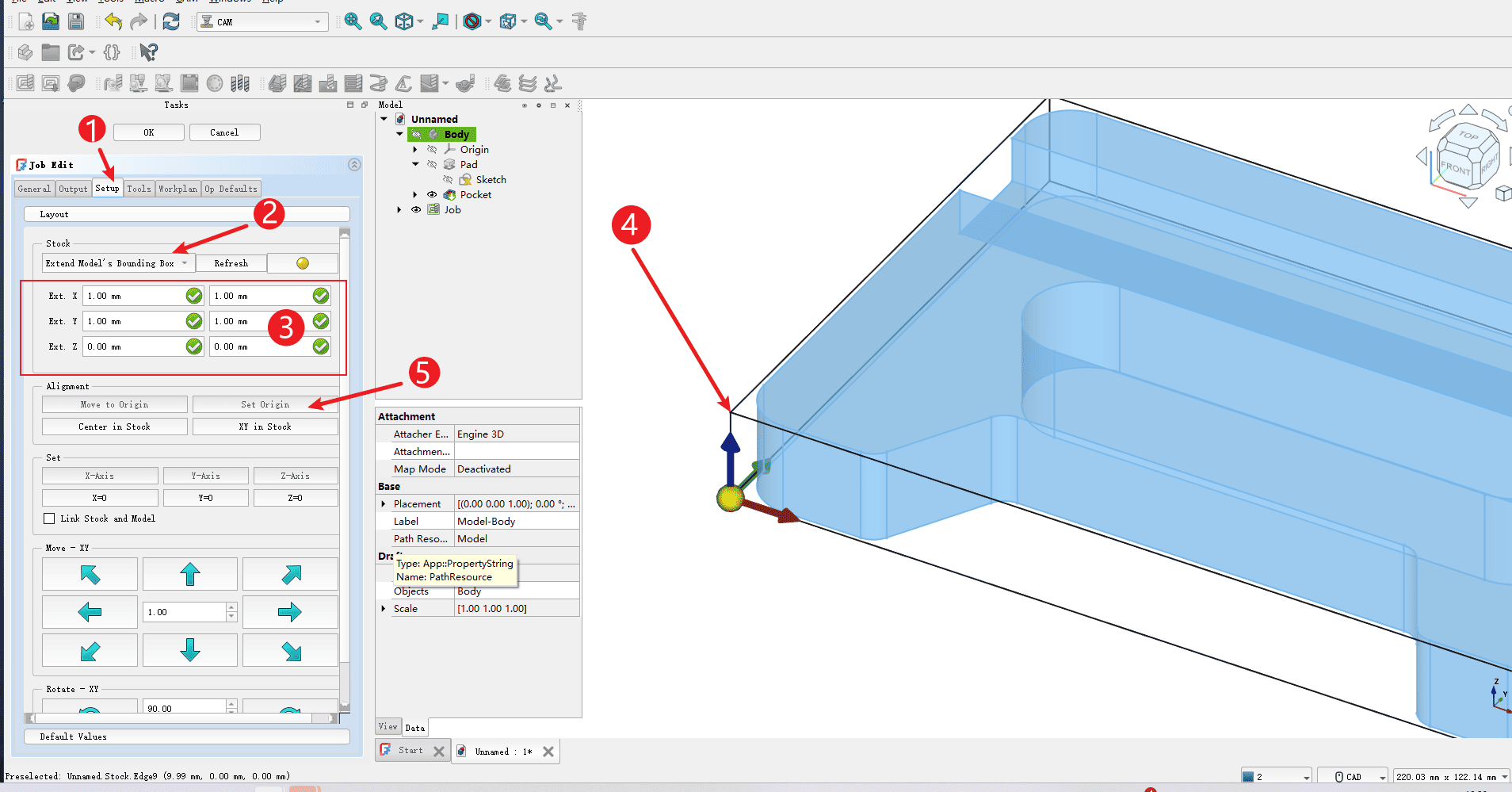Viewport: 1512px width, 792px height.
Task: Click the Refresh recompute icon
Action: click(x=171, y=21)
